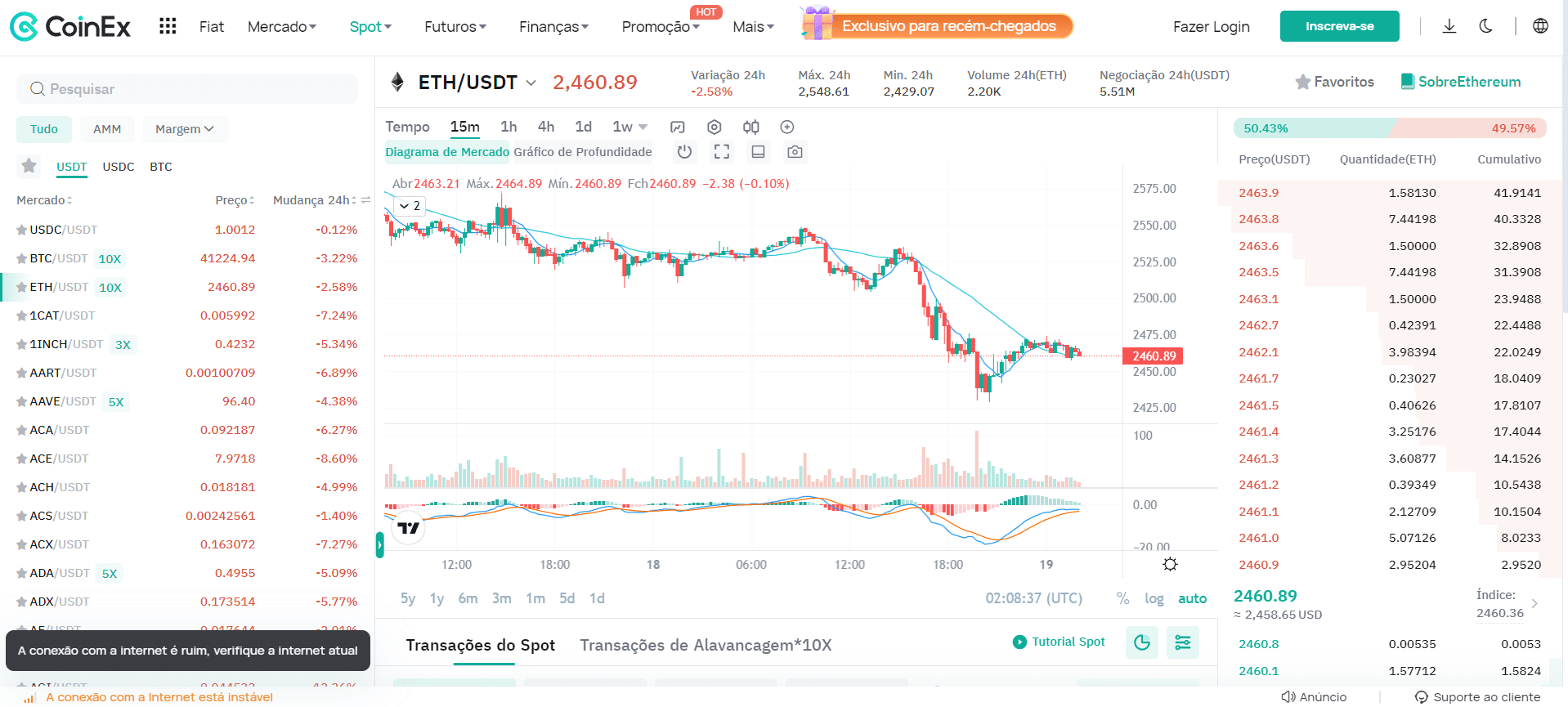The image size is (1568, 707).
Task: Open the Índice price arrow
Action: click(x=1534, y=604)
